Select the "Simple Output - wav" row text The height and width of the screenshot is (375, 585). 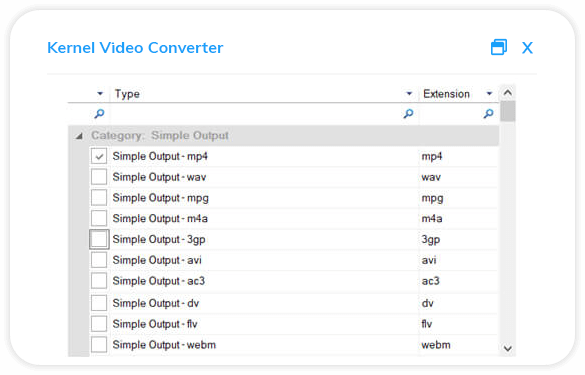coord(159,177)
